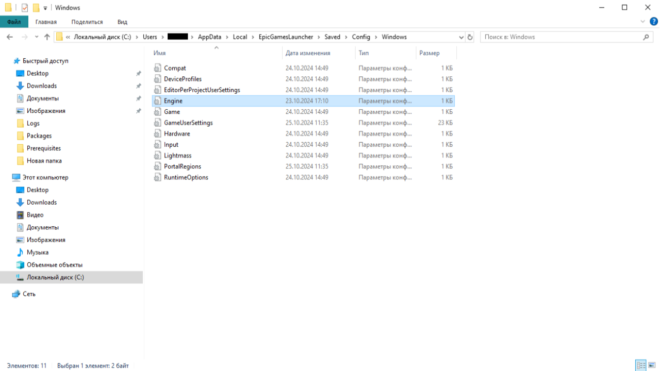Open recent locations dropdown arrow
This screenshot has width=660, height=371.
pyautogui.click(x=37, y=37)
